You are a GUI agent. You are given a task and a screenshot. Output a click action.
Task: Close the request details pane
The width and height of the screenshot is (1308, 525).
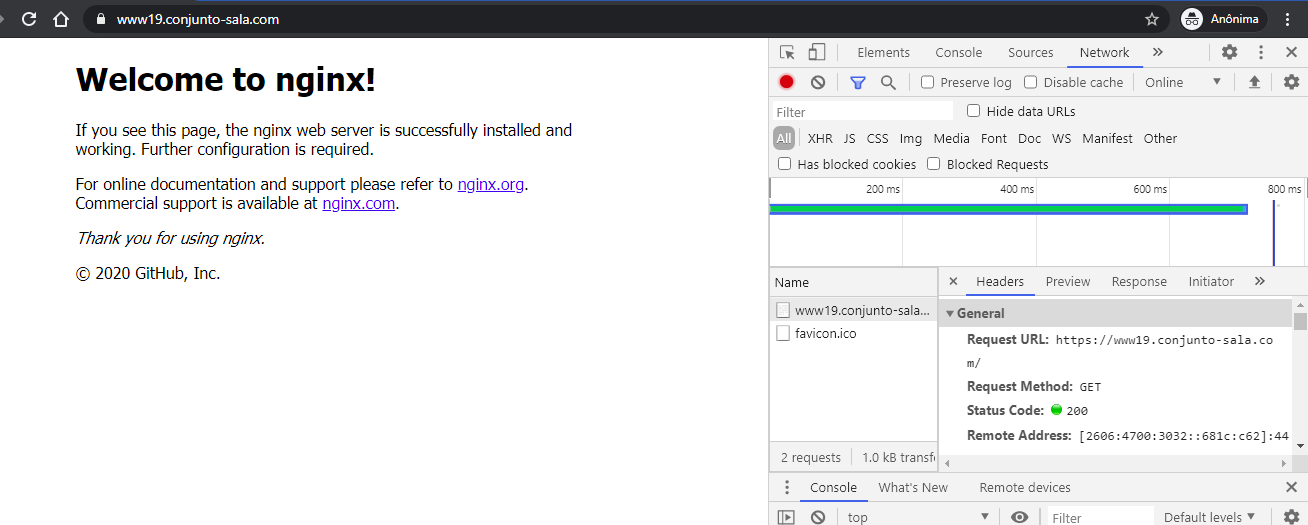click(x=953, y=282)
